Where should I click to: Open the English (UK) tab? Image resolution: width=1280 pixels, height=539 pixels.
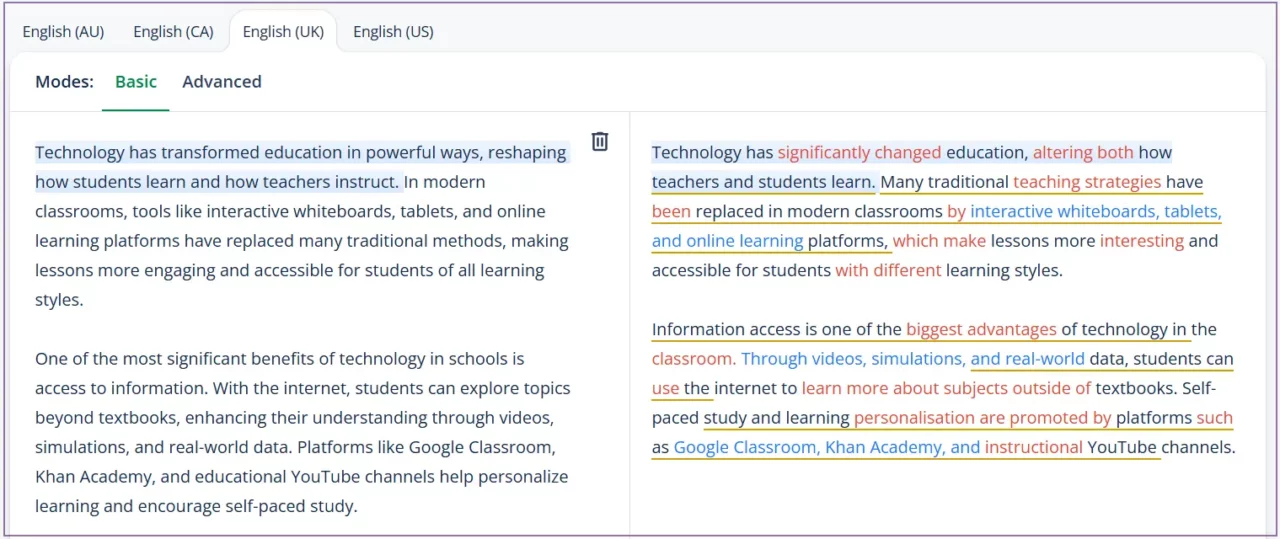click(x=283, y=31)
